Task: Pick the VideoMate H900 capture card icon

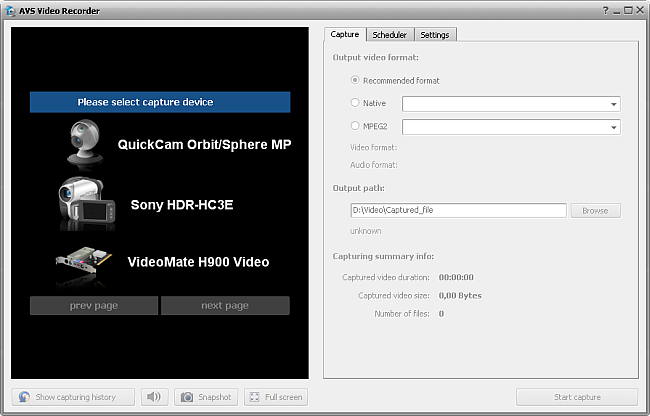Action: pyautogui.click(x=84, y=262)
